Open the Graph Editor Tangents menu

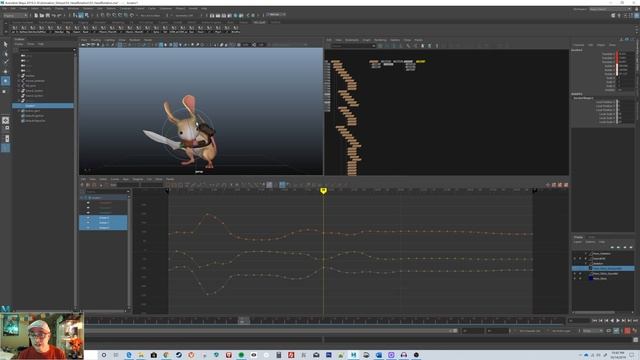tap(138, 179)
